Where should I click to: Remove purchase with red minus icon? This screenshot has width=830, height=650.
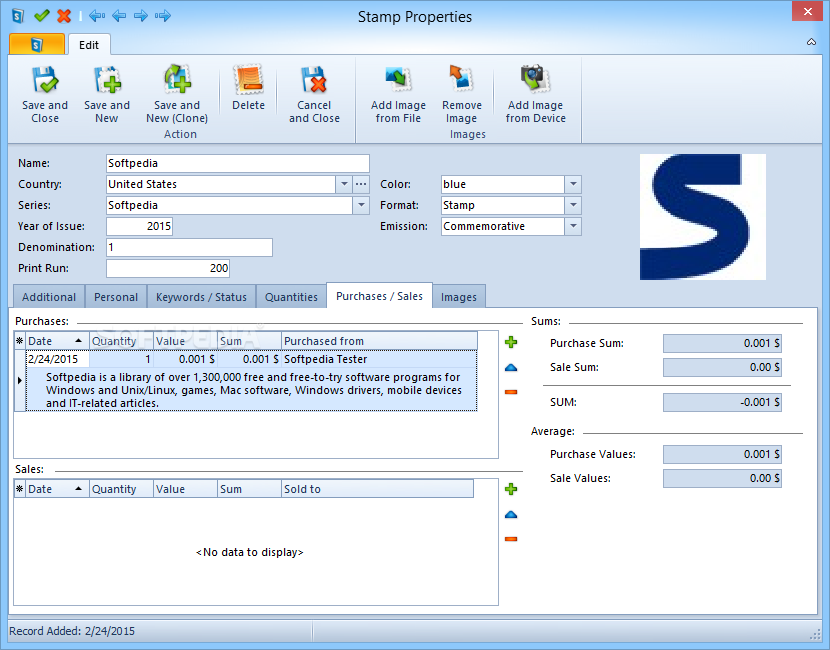click(x=511, y=392)
